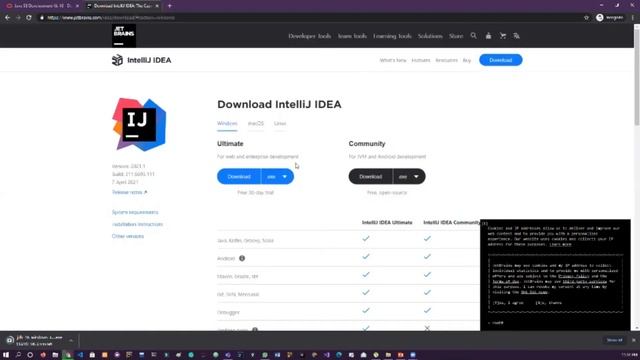640x360 pixels.
Task: Download IntelliJ IDEA Ultimate
Action: click(x=239, y=177)
